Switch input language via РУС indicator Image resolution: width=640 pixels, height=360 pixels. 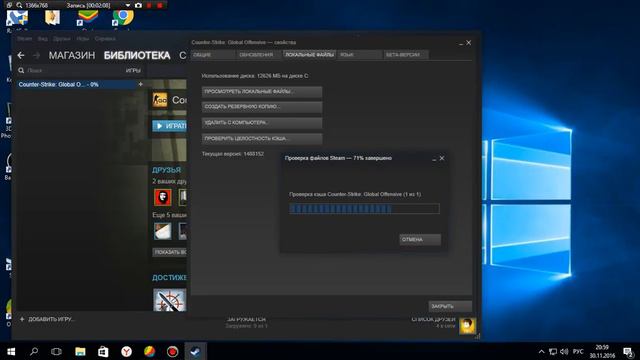pos(578,351)
